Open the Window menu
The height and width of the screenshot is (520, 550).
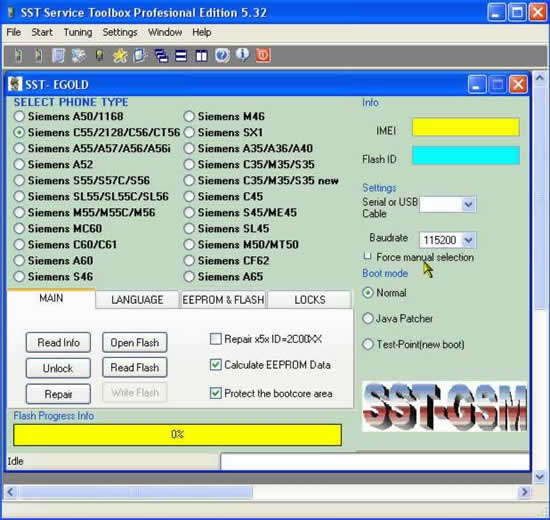165,32
